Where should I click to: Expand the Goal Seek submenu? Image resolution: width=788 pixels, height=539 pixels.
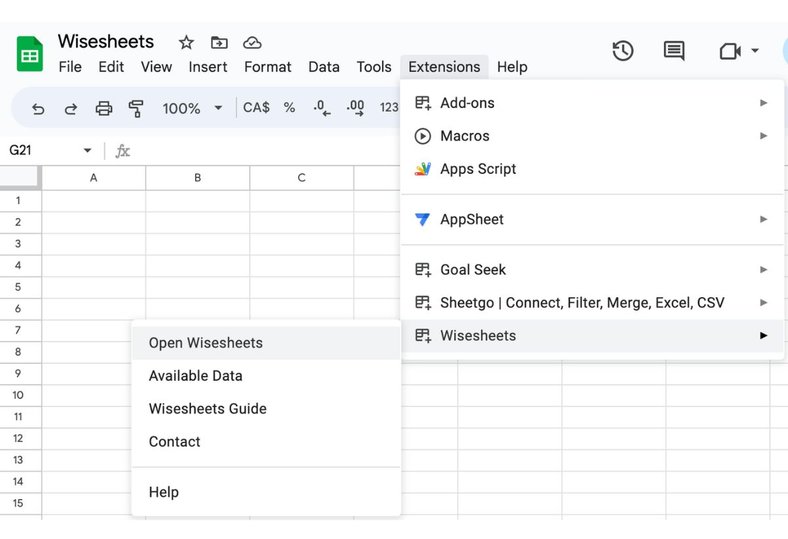pyautogui.click(x=592, y=270)
